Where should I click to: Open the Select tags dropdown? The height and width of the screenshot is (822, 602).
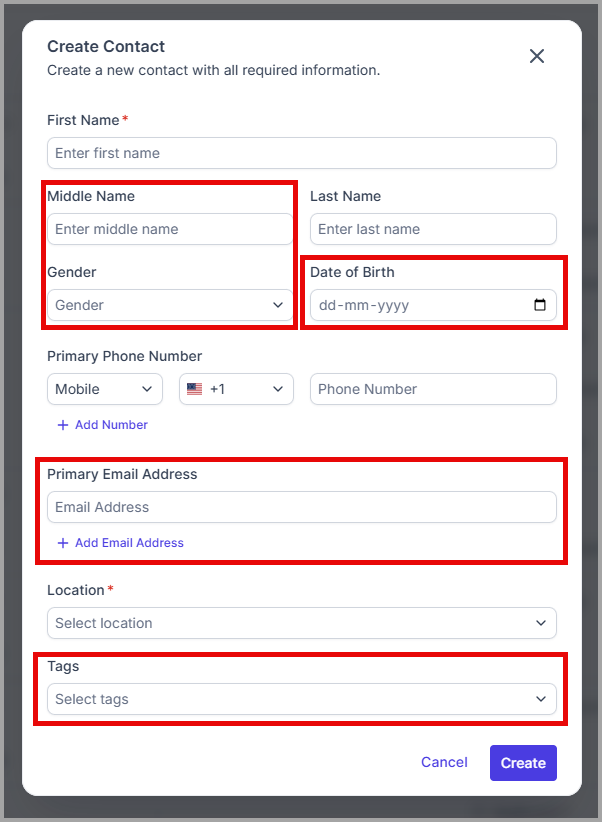[x=302, y=699]
